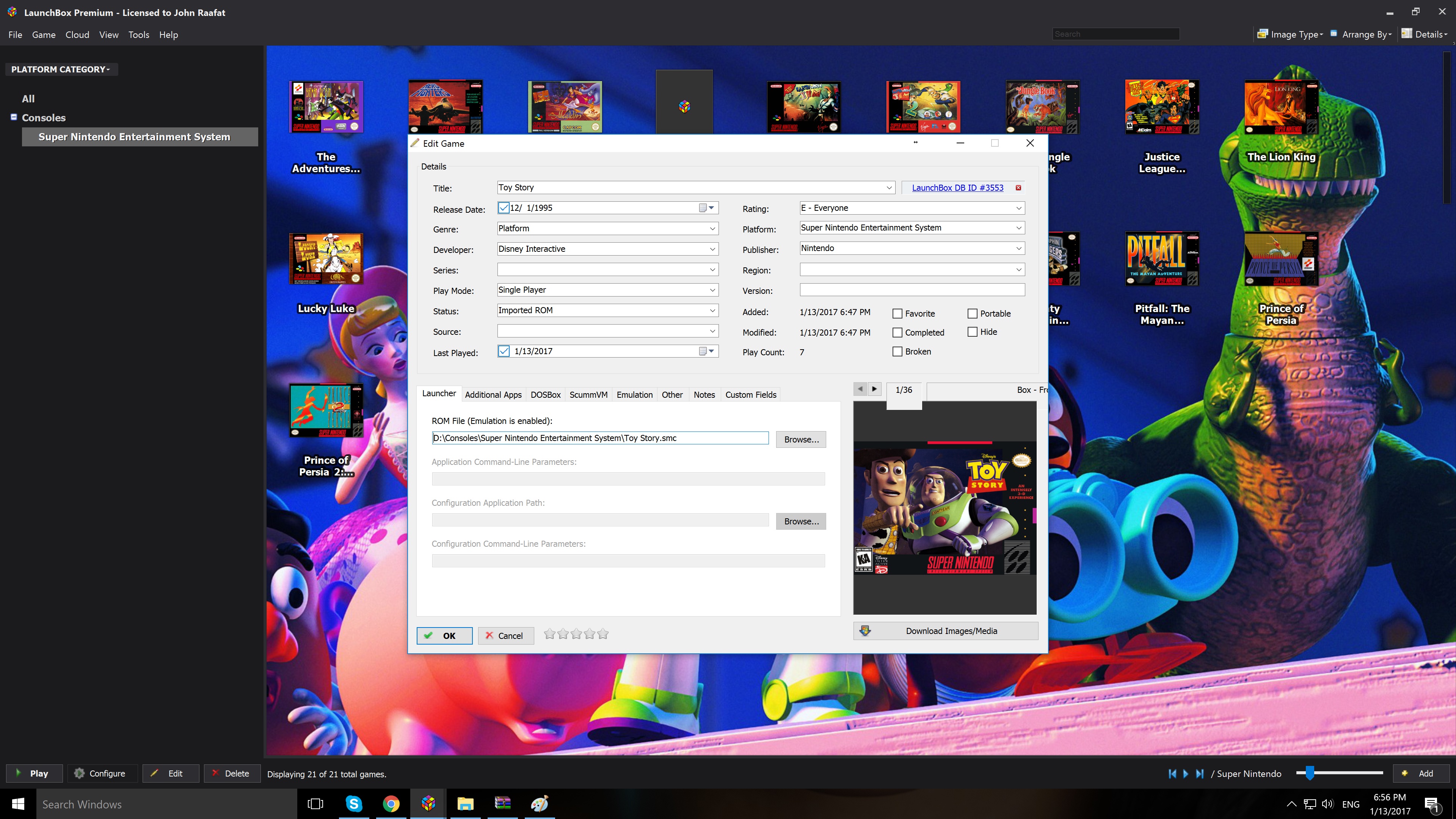Open the Paint app on the taskbar

pos(539,804)
